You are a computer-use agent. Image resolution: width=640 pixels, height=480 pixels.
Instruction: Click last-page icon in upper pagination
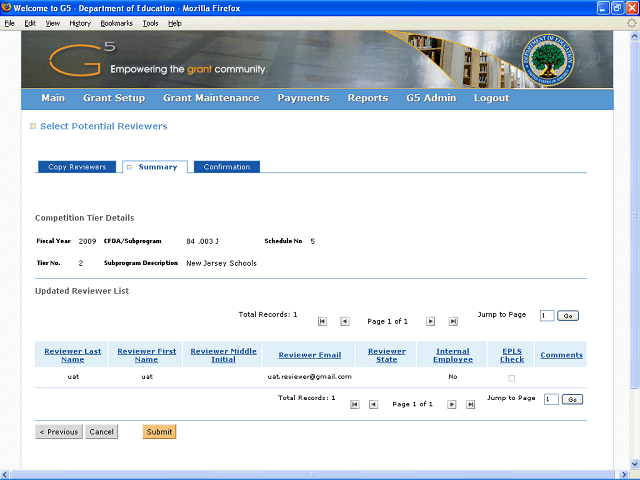click(x=453, y=322)
